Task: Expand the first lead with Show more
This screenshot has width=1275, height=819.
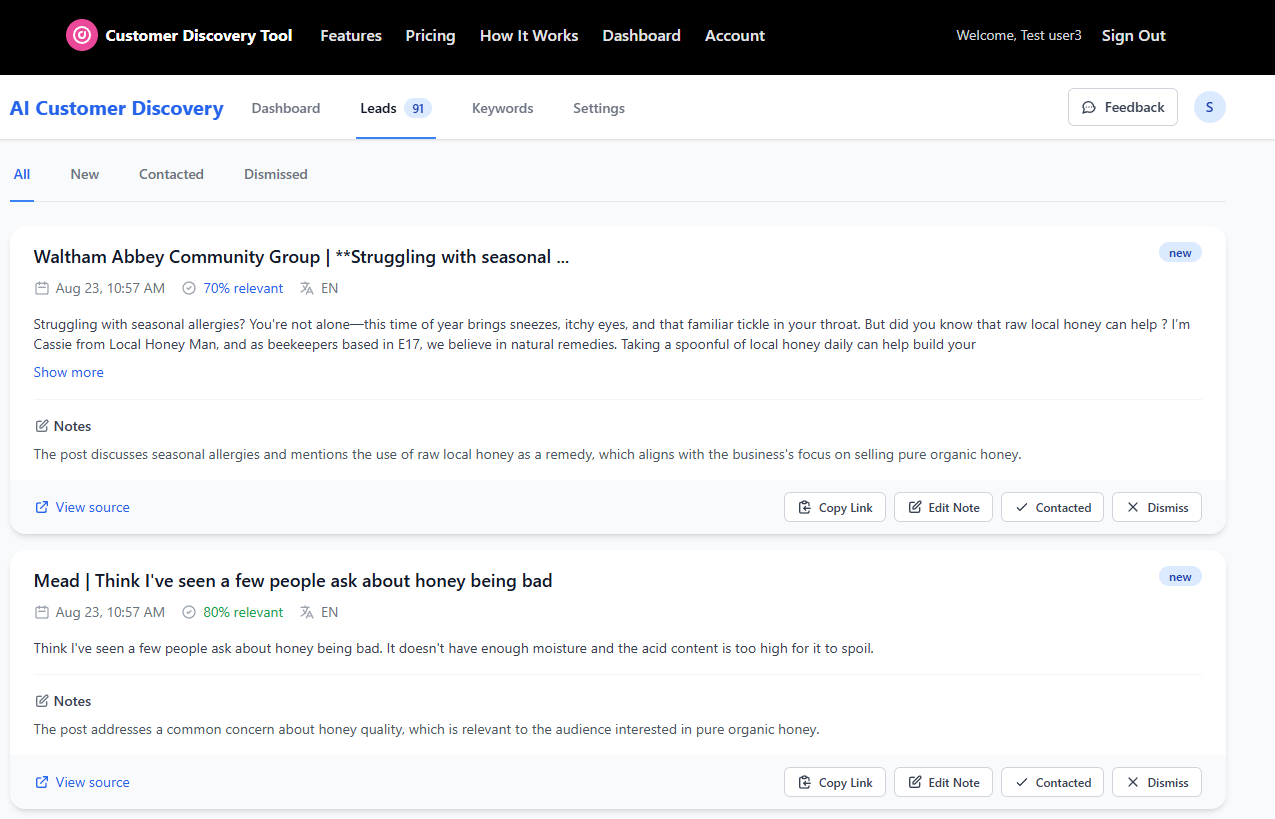Action: (x=68, y=372)
